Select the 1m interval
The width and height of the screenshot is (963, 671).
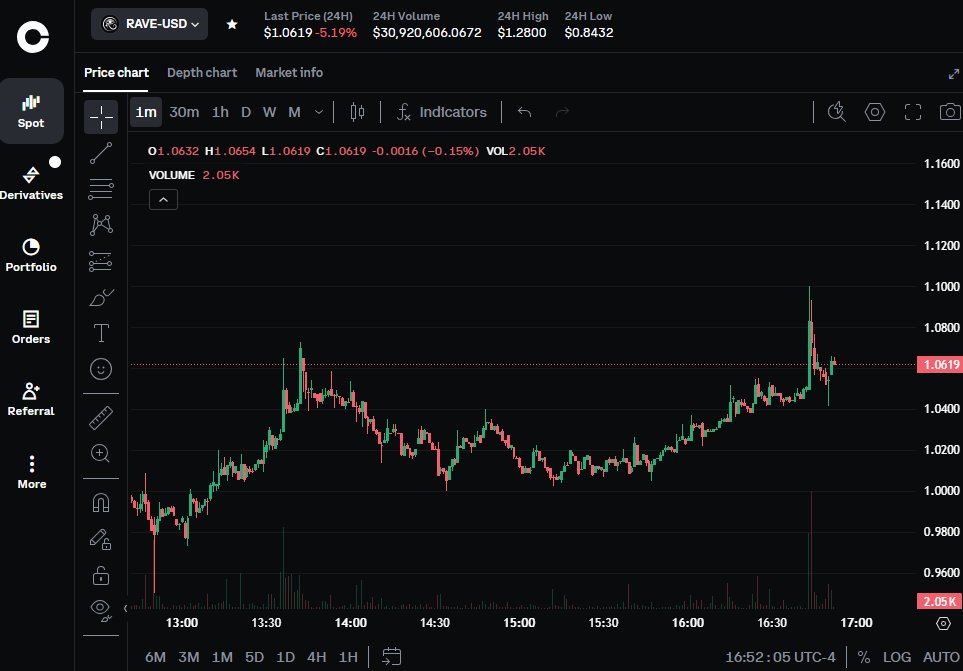click(146, 112)
